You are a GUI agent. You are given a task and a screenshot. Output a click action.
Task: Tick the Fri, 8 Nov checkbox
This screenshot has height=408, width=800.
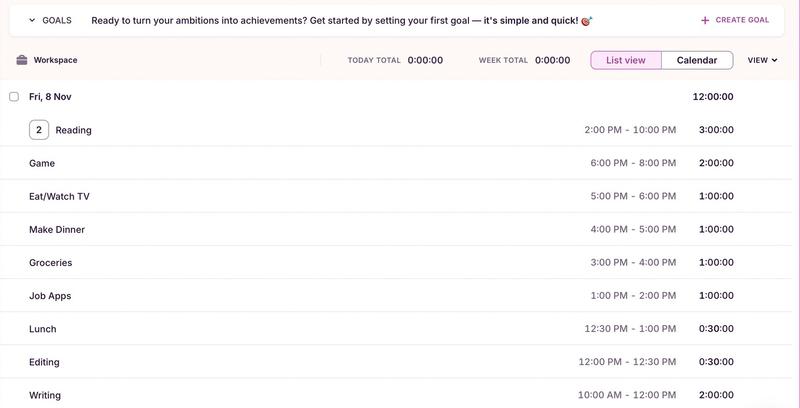[x=14, y=97]
